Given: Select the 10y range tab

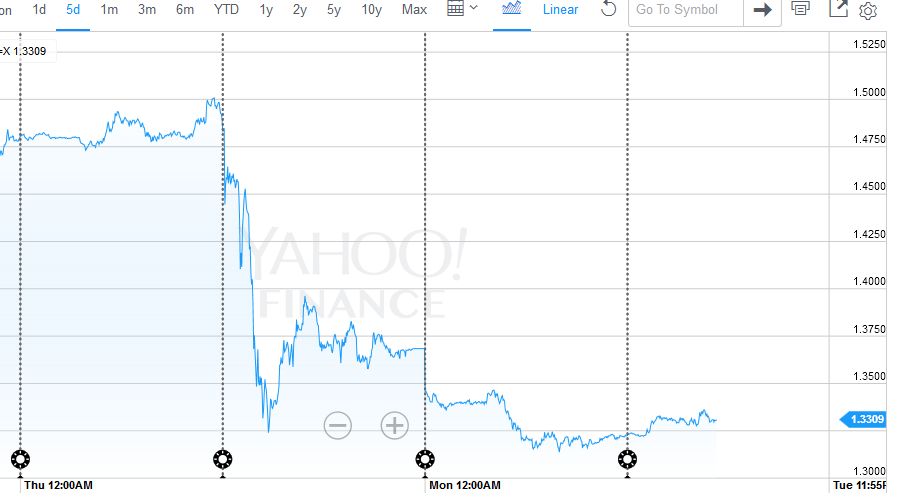Looking at the screenshot, I should (x=371, y=10).
